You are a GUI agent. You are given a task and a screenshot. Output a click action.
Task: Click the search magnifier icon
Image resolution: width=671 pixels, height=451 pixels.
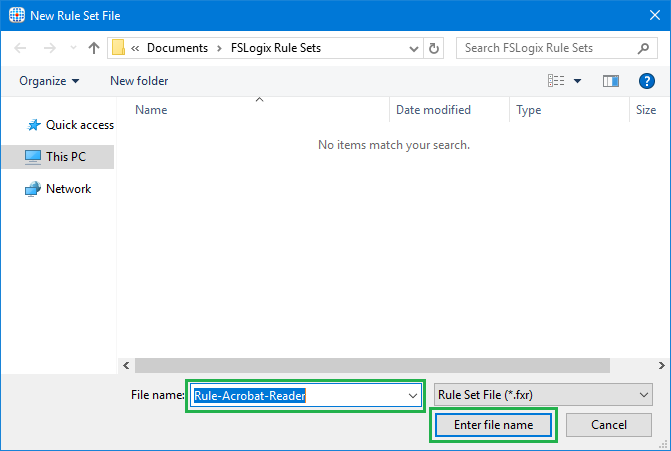click(x=643, y=48)
